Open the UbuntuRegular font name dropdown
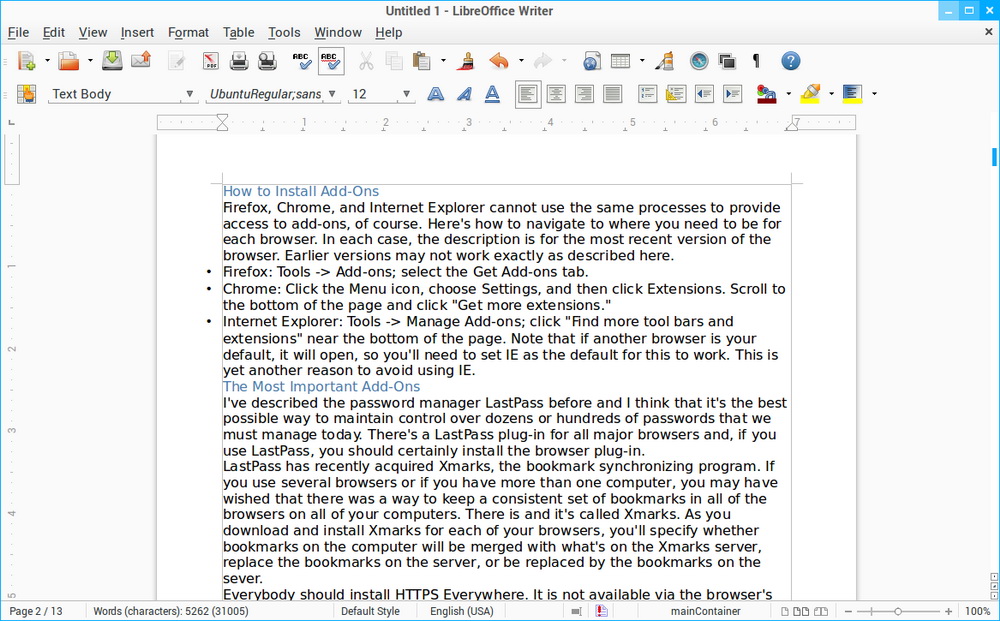The width and height of the screenshot is (1000, 621). 332,94
